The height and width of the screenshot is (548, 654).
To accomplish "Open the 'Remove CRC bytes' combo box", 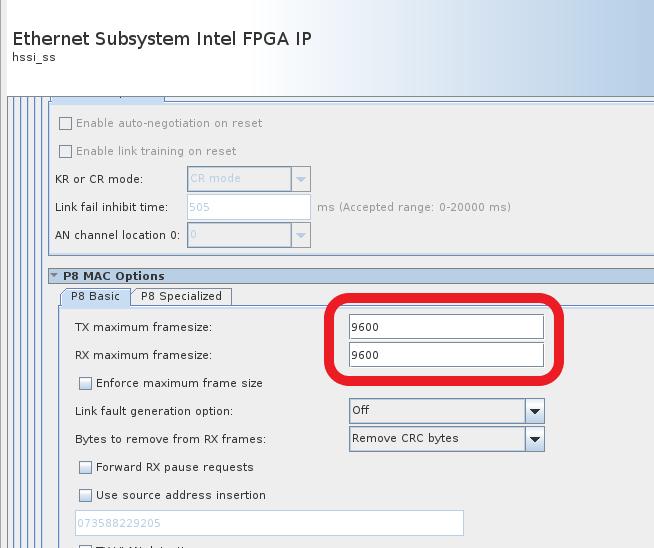I will coord(436,439).
